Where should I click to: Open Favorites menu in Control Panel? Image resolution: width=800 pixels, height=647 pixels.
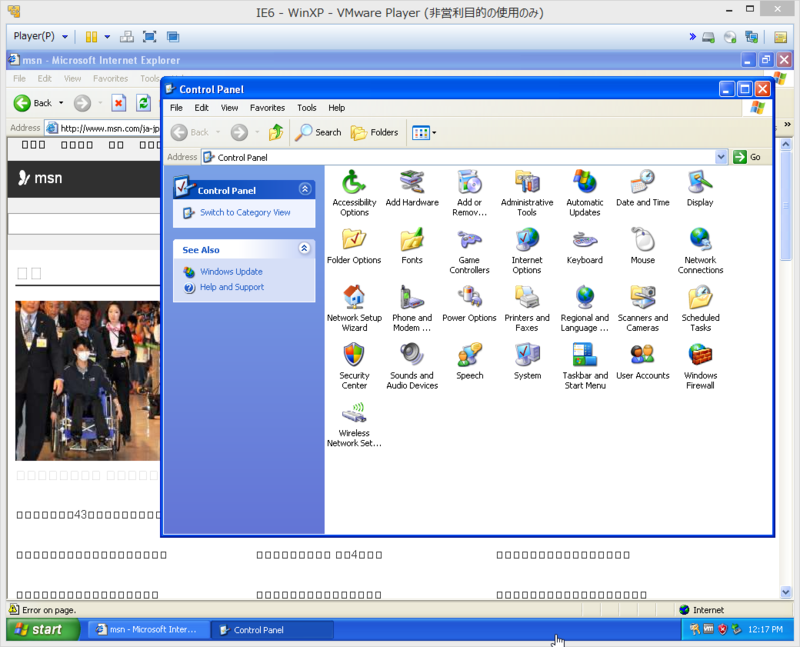267,108
